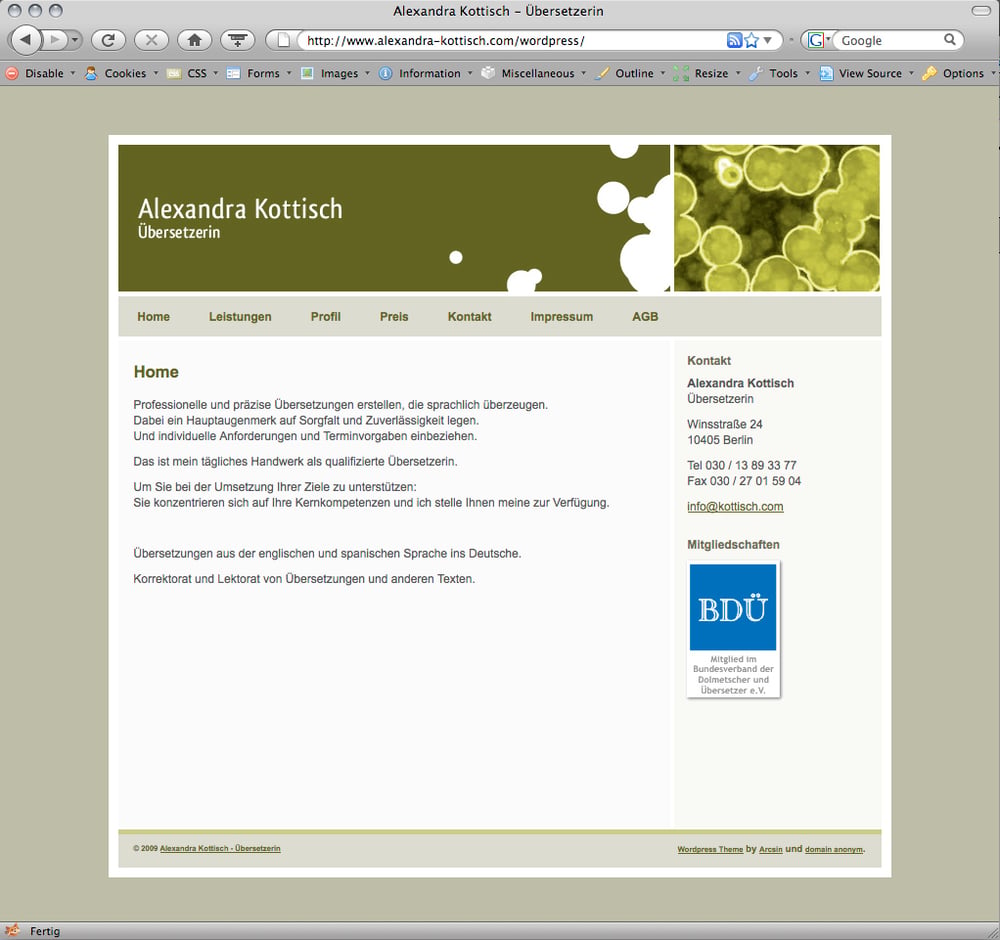Viewport: 1000px width, 940px height.
Task: Click the yellow cell header photo
Action: [777, 218]
